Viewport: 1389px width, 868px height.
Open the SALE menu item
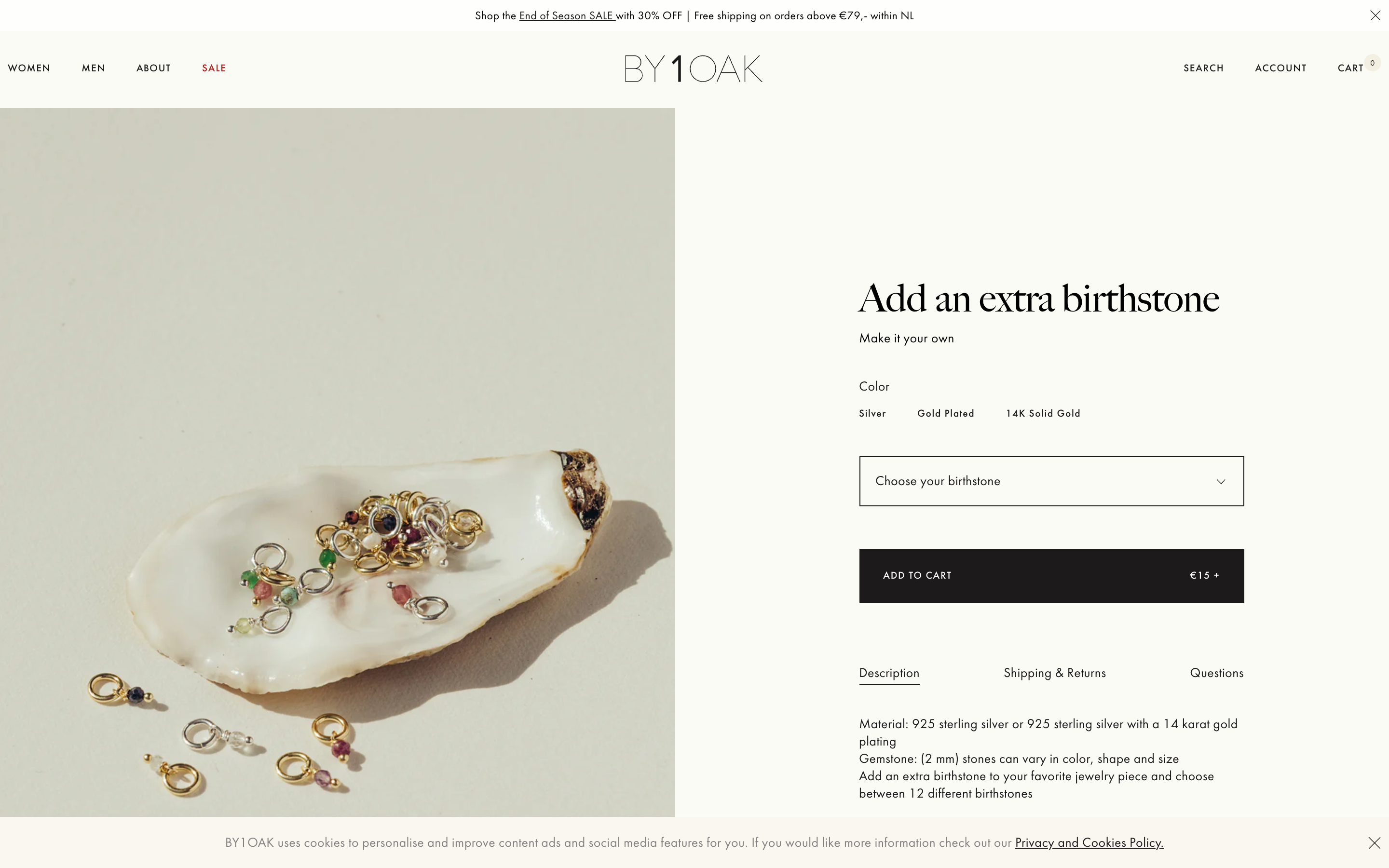click(x=214, y=68)
